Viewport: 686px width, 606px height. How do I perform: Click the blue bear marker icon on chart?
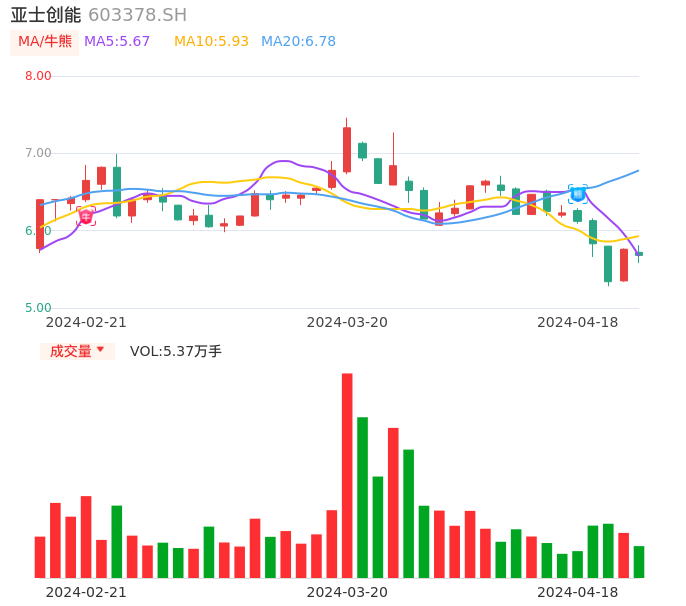pos(578,194)
